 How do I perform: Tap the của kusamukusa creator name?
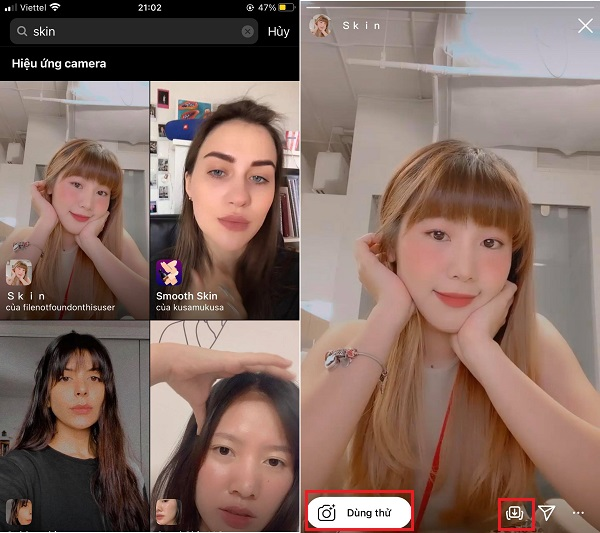[x=190, y=307]
